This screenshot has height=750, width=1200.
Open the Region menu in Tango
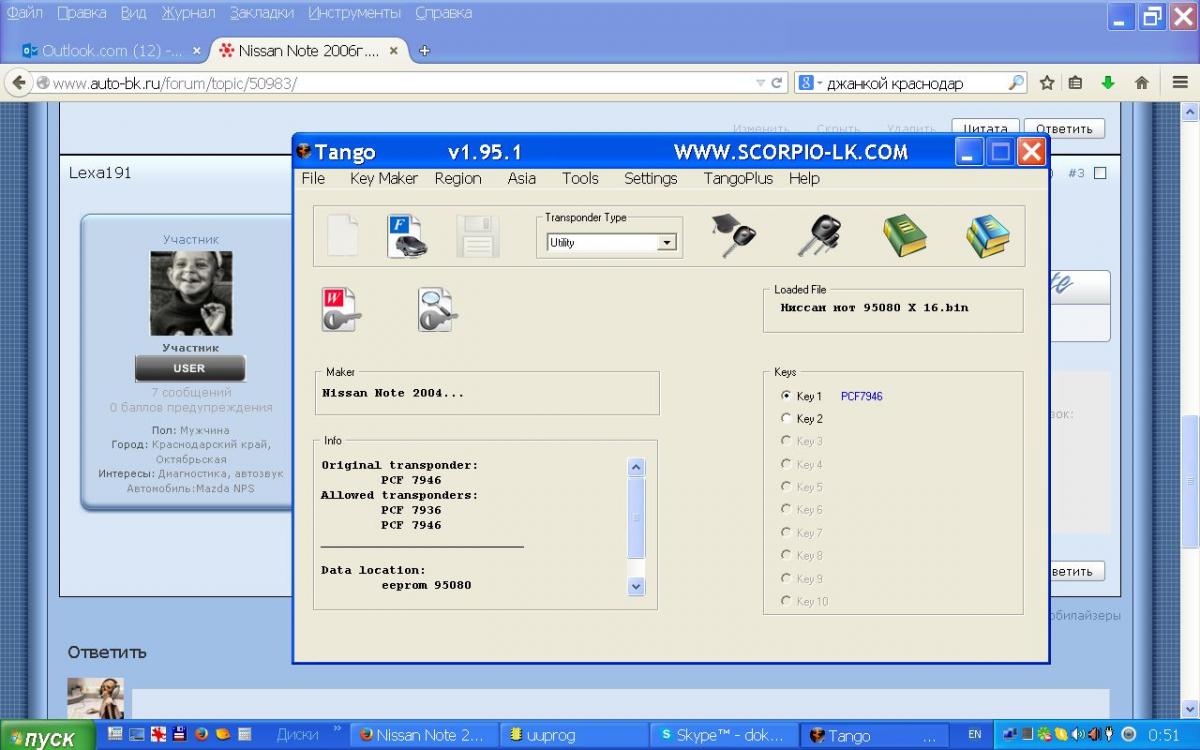coord(458,178)
